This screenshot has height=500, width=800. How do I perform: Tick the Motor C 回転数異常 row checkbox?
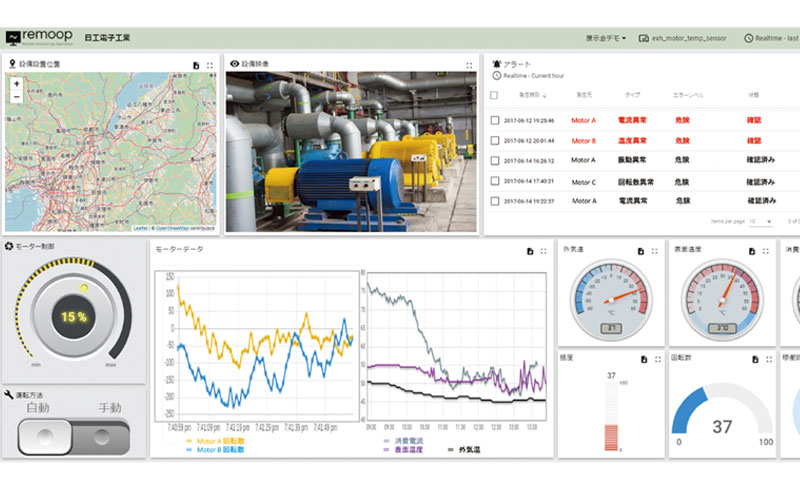495,181
